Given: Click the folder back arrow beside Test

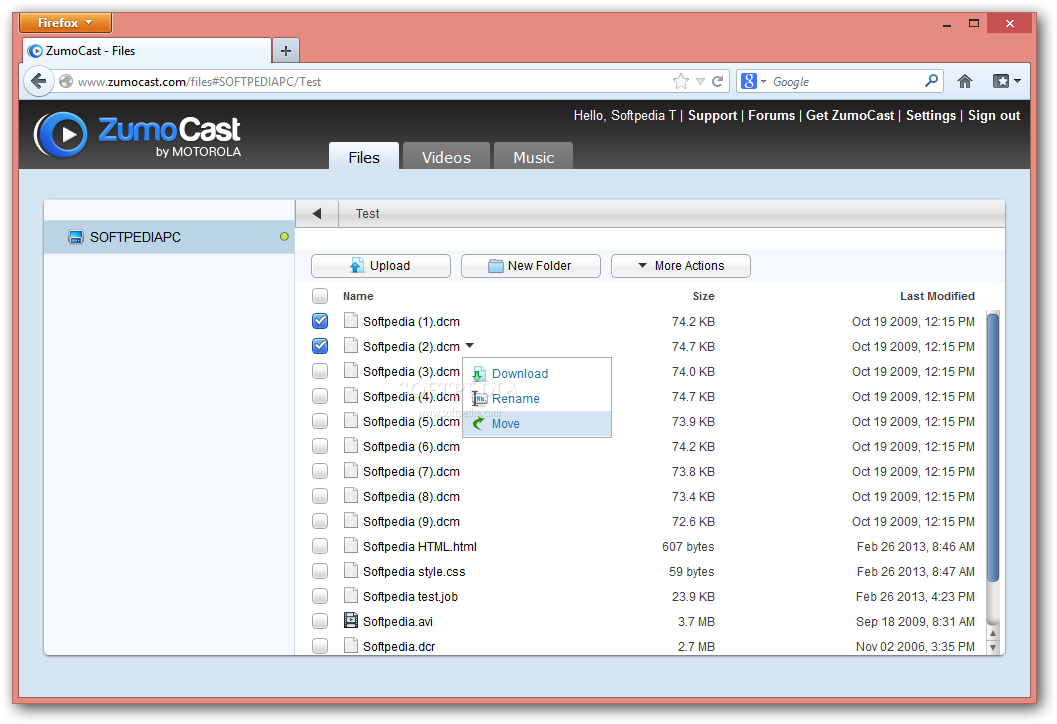Looking at the screenshot, I should point(317,214).
